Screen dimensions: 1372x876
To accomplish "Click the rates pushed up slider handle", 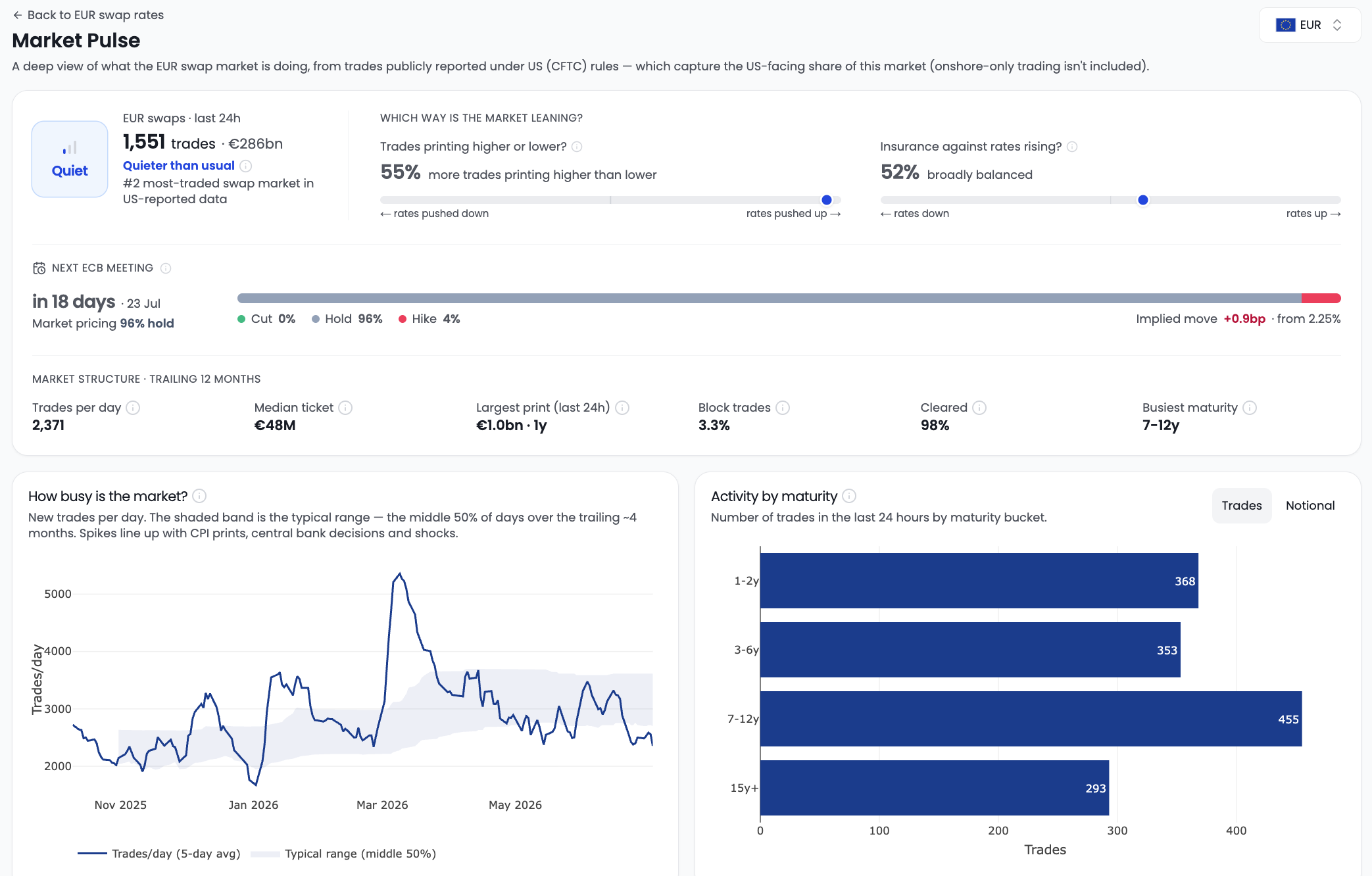I will coord(827,200).
